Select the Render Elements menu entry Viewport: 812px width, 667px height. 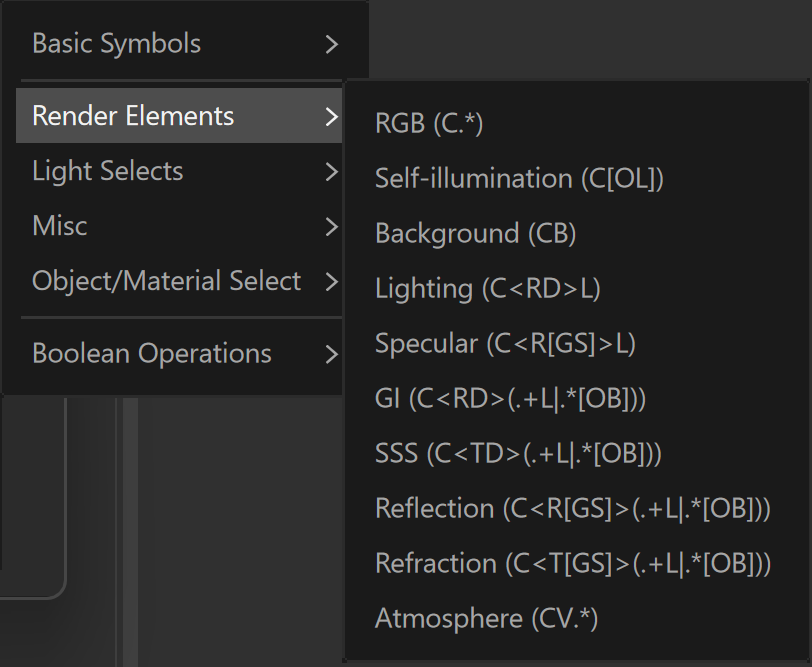pyautogui.click(x=179, y=115)
